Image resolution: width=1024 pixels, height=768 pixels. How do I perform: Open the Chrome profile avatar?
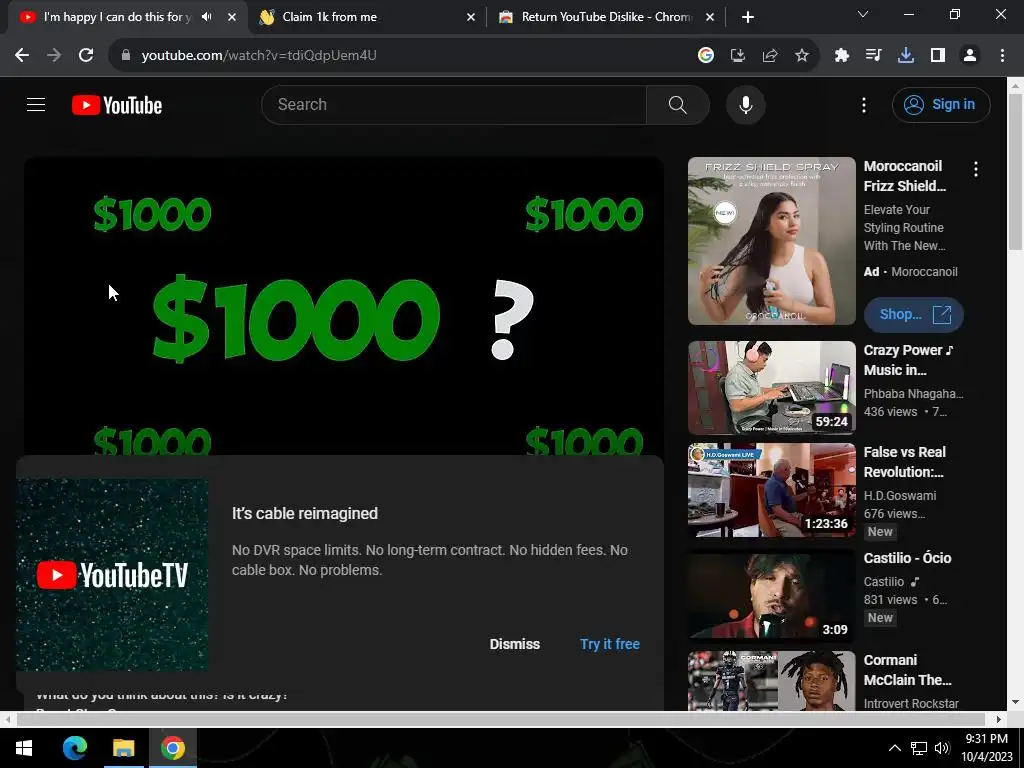970,56
